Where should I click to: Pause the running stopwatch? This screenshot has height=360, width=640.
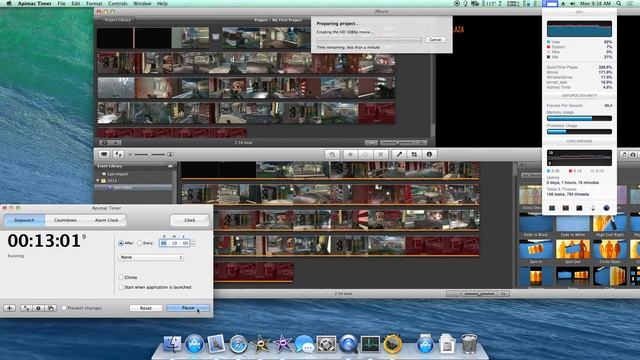[x=188, y=308]
